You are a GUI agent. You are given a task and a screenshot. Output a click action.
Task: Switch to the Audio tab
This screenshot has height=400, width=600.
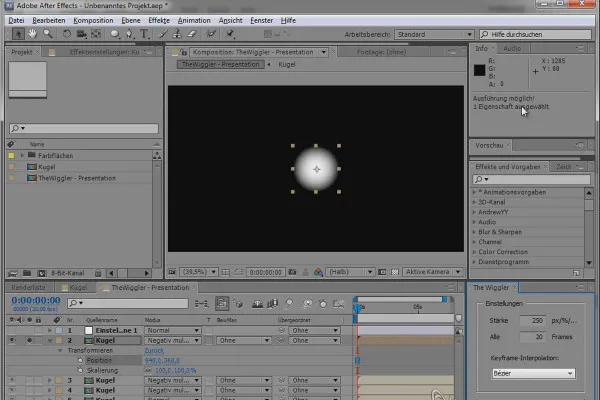point(512,48)
